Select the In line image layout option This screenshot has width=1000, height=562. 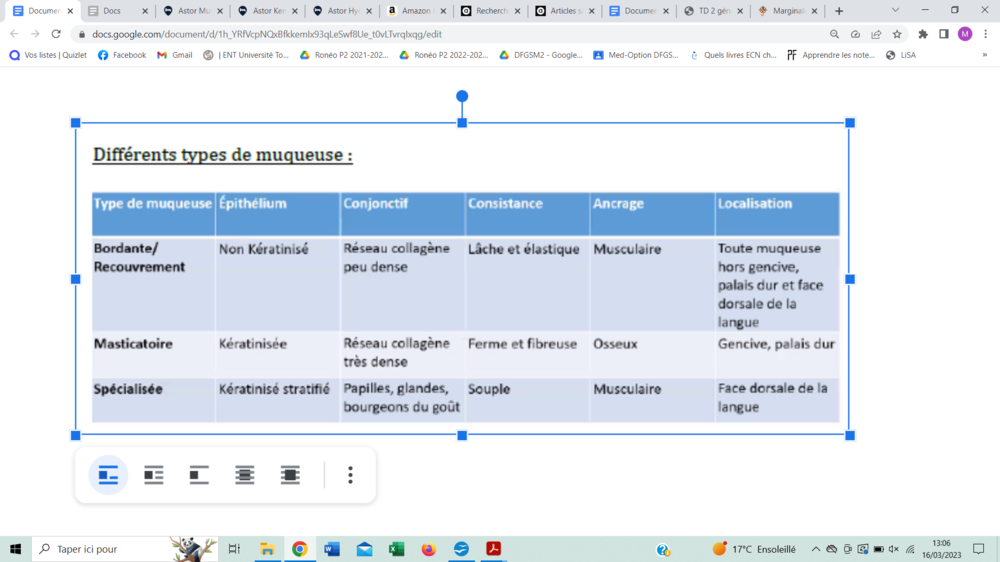pos(108,475)
